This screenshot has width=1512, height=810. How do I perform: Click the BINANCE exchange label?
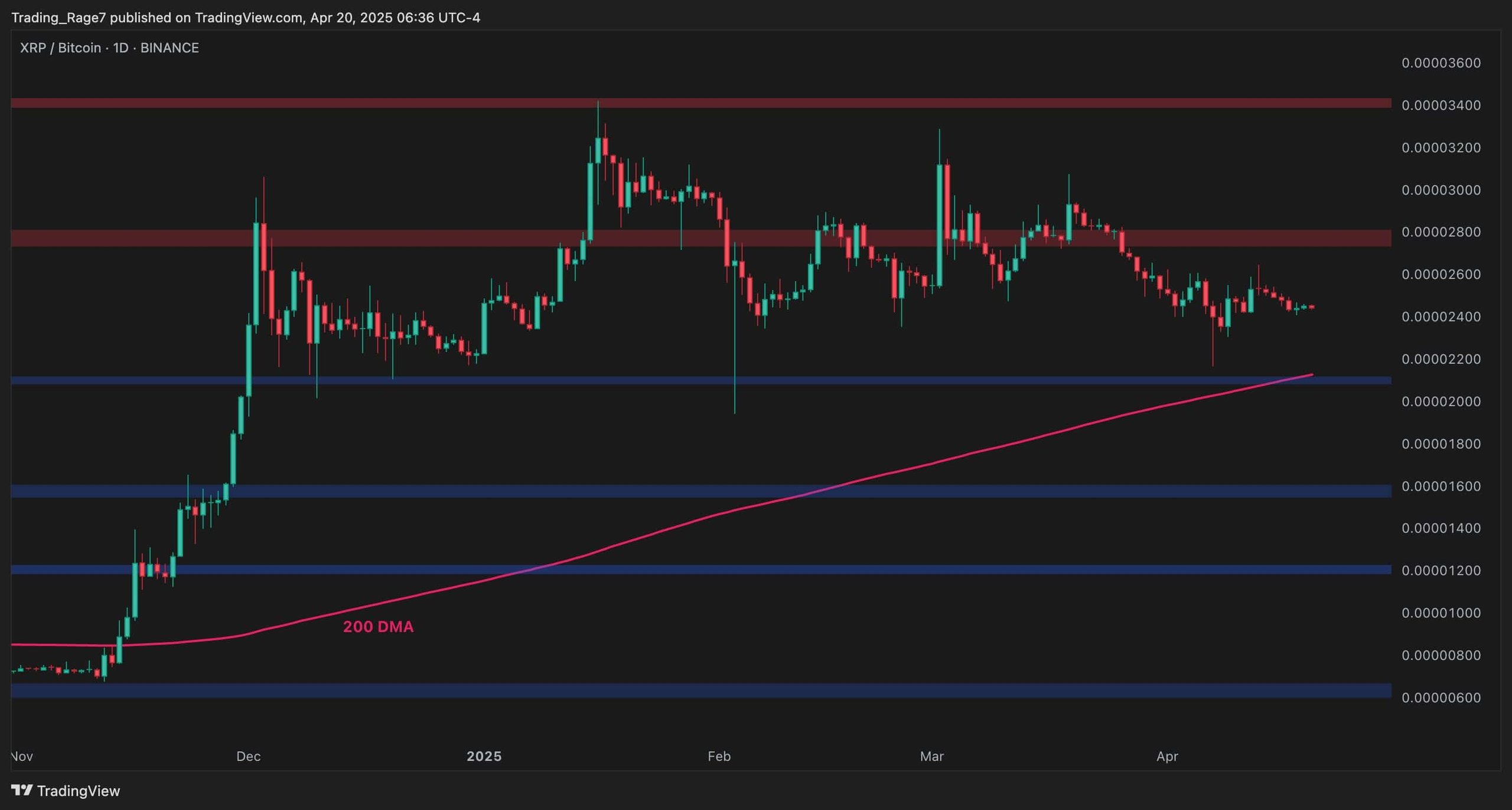(169, 48)
